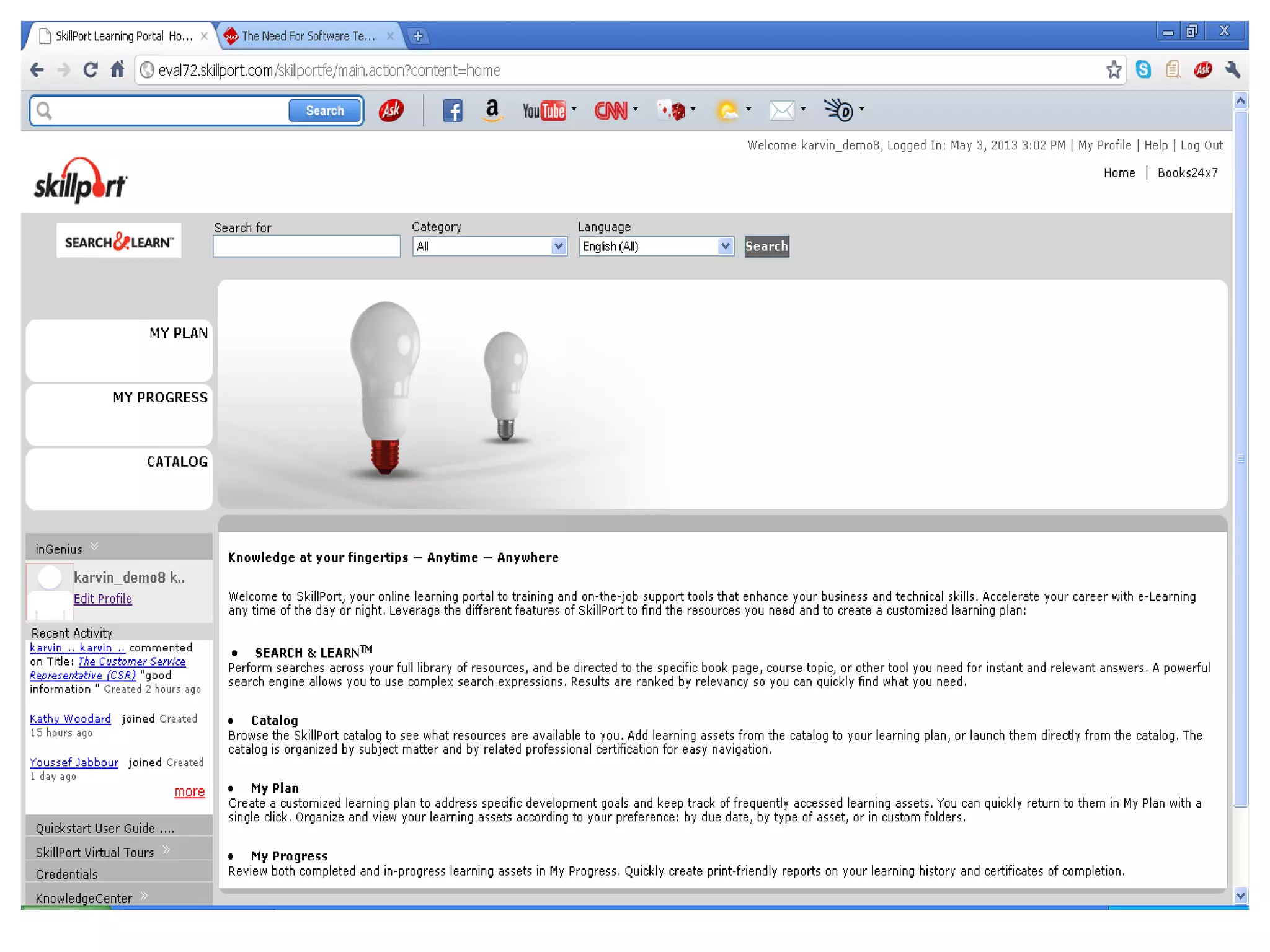The width and height of the screenshot is (1270, 952).
Task: Go to browser home page icon
Action: (117, 70)
